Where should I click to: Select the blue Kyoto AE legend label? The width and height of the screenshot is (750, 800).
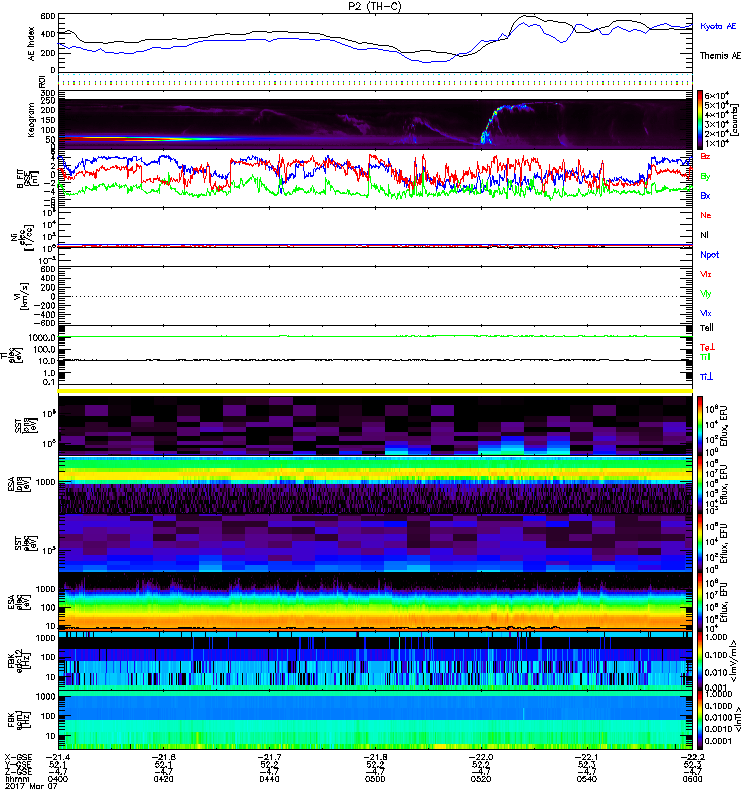coord(718,26)
